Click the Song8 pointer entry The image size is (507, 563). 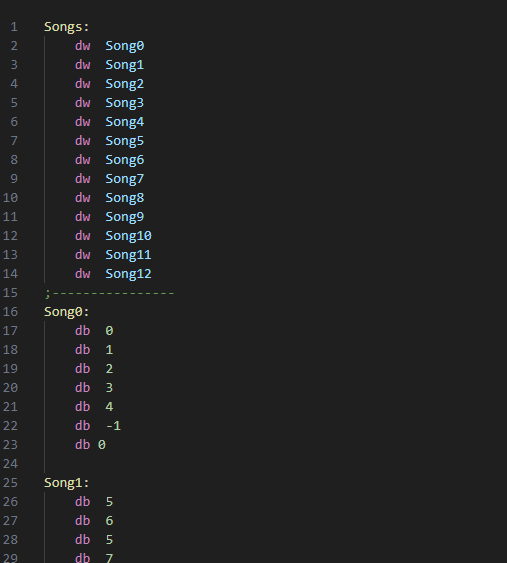click(x=125, y=198)
